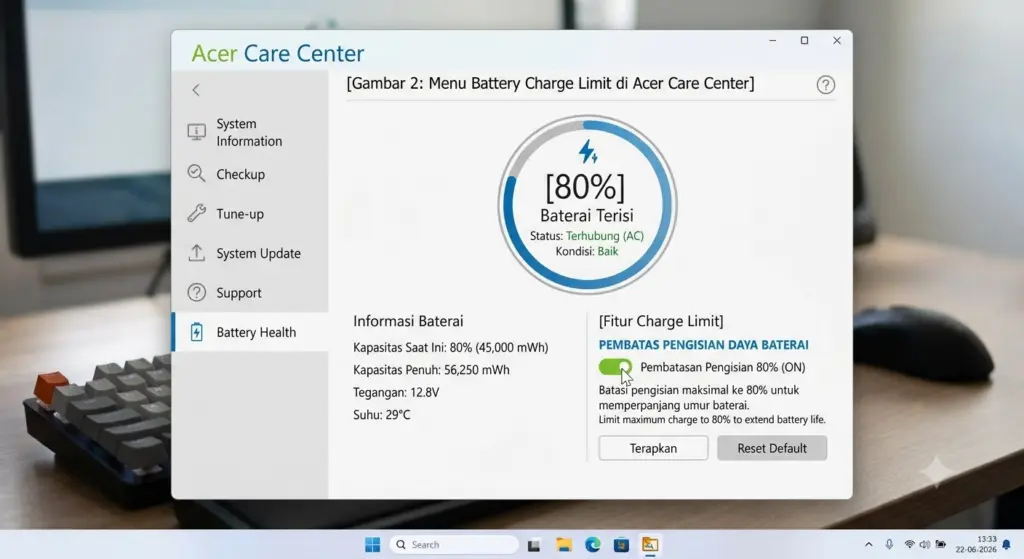Image resolution: width=1024 pixels, height=559 pixels.
Task: Click the 'Informasi Baterai' heading
Action: click(x=408, y=321)
